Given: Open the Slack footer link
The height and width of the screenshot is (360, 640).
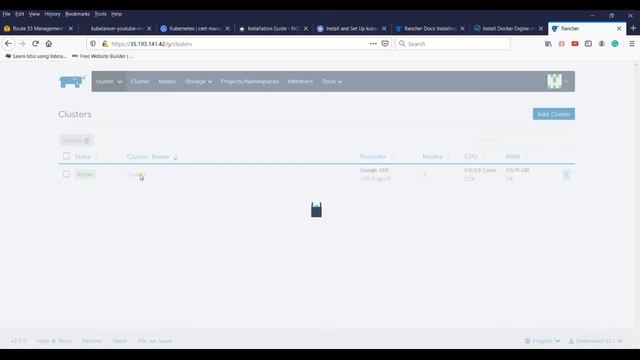Looking at the screenshot, I should [x=120, y=341].
